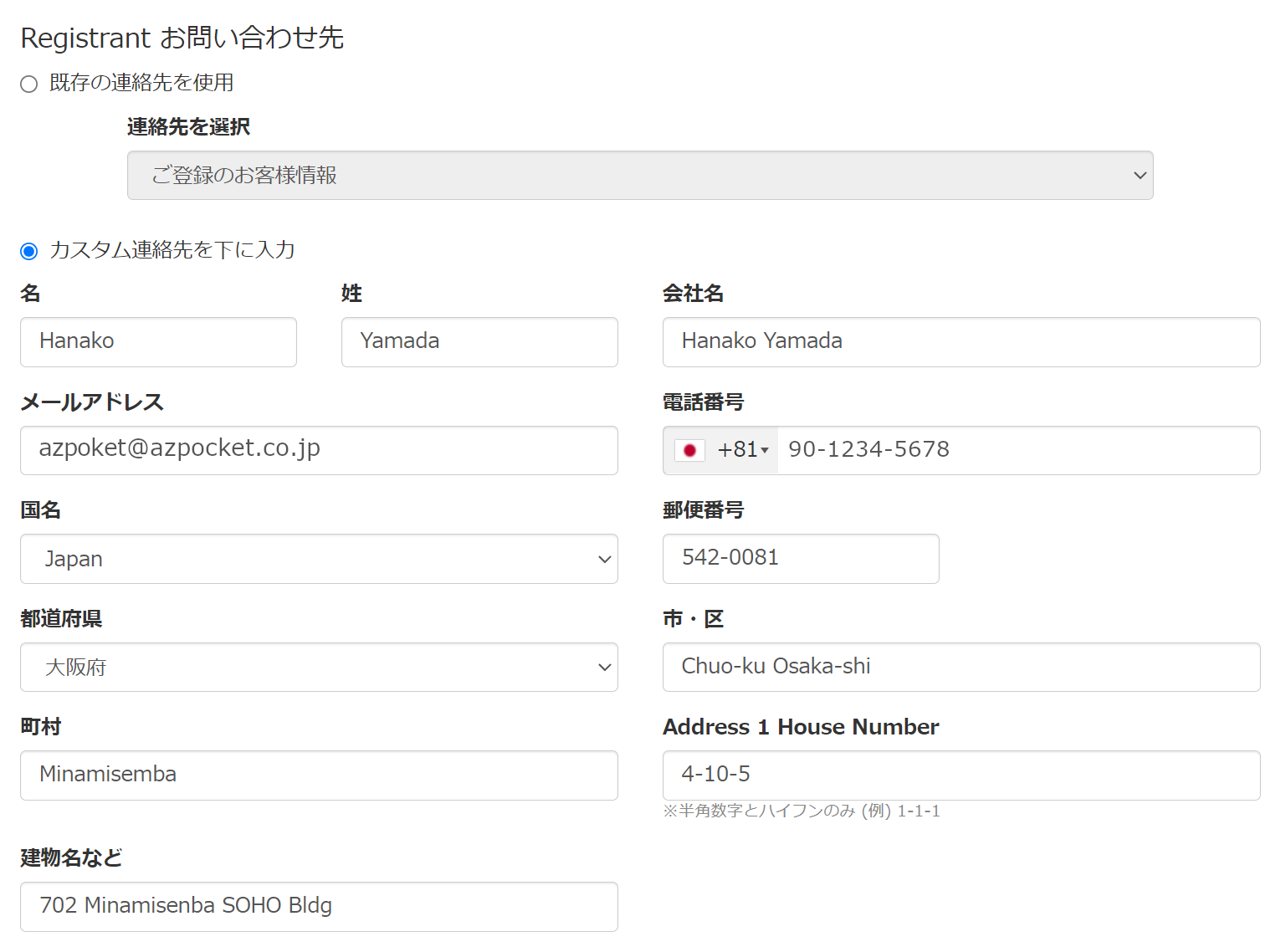Click the city field Chuo-ku Osaka-shi
This screenshot has height=952, width=1286.
[x=961, y=668]
